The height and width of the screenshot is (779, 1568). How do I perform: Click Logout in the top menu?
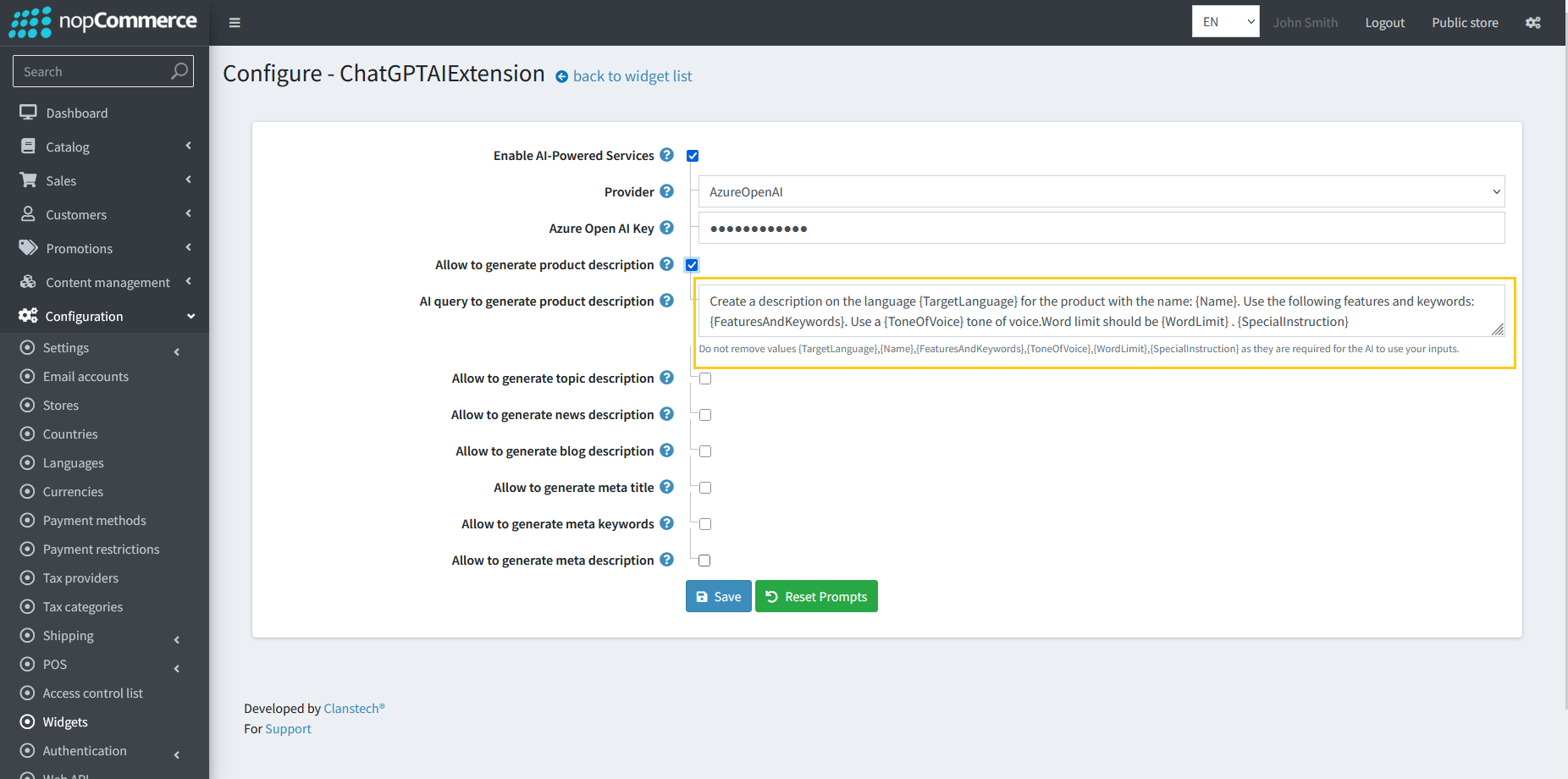point(1385,22)
